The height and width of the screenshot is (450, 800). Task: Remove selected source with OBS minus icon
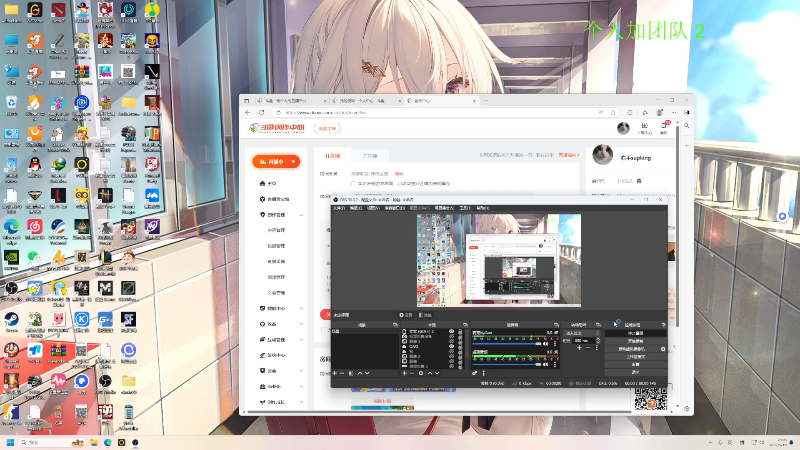tap(412, 373)
